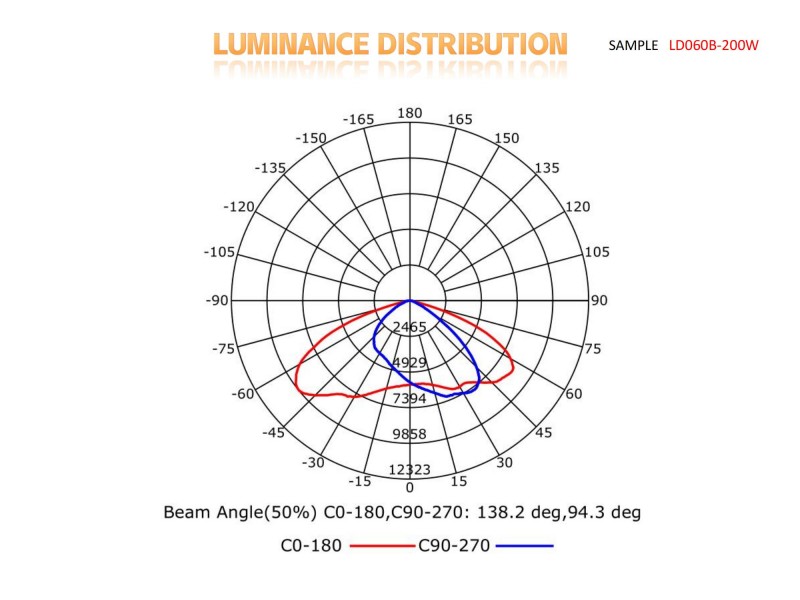
Task: Click the 150 degree label
Action: pyautogui.click(x=506, y=138)
